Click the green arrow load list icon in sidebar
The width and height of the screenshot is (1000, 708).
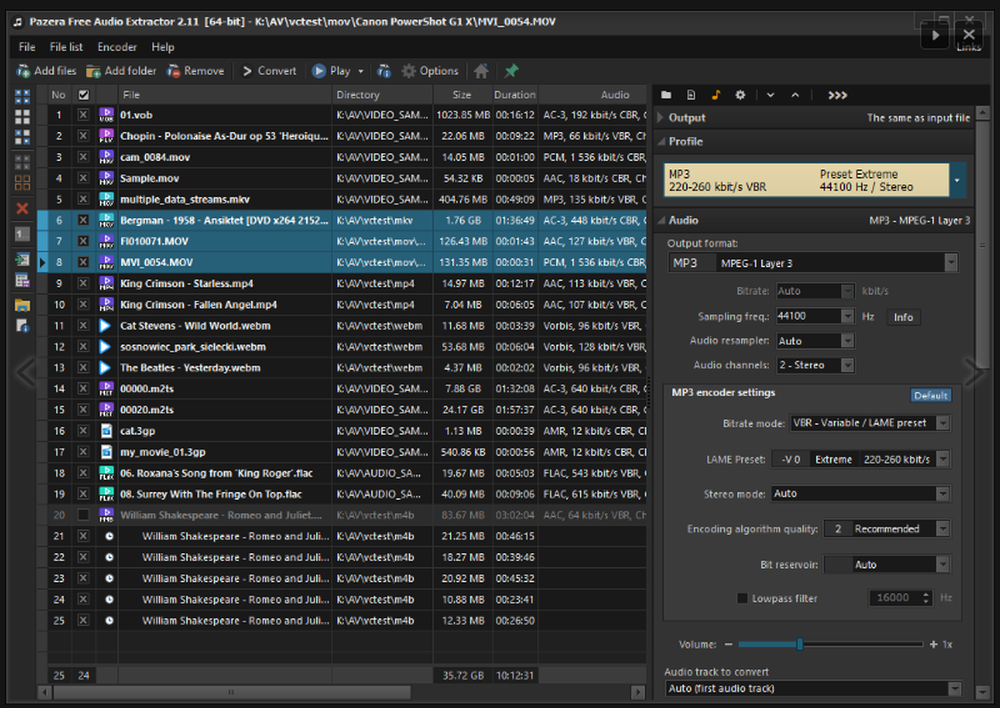(x=22, y=260)
